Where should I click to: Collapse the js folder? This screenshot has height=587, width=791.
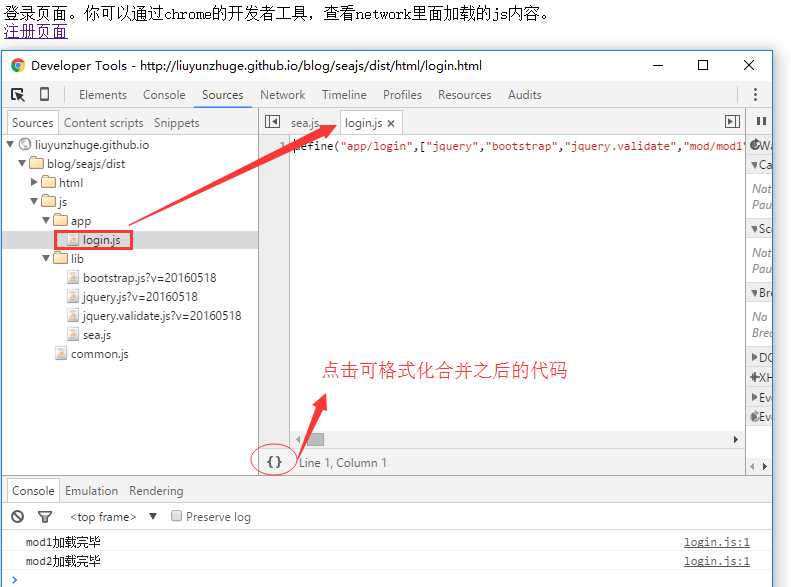coord(34,201)
